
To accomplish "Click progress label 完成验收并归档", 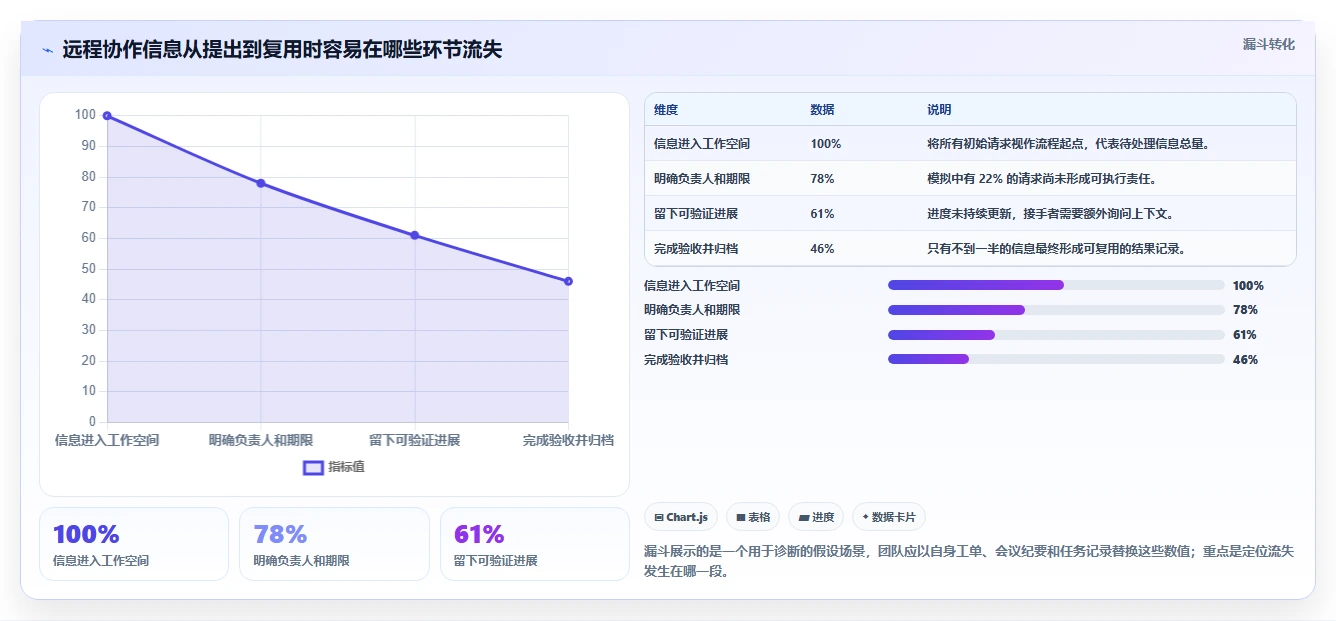I will click(x=686, y=359).
